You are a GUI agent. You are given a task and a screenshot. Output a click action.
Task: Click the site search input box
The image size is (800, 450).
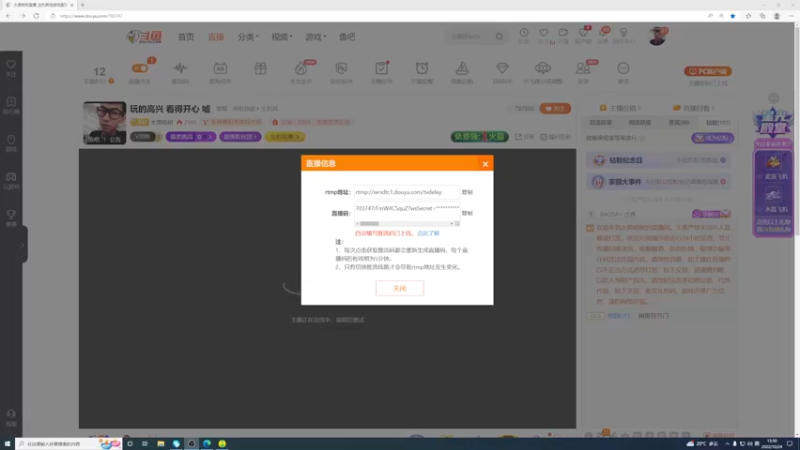(x=469, y=37)
